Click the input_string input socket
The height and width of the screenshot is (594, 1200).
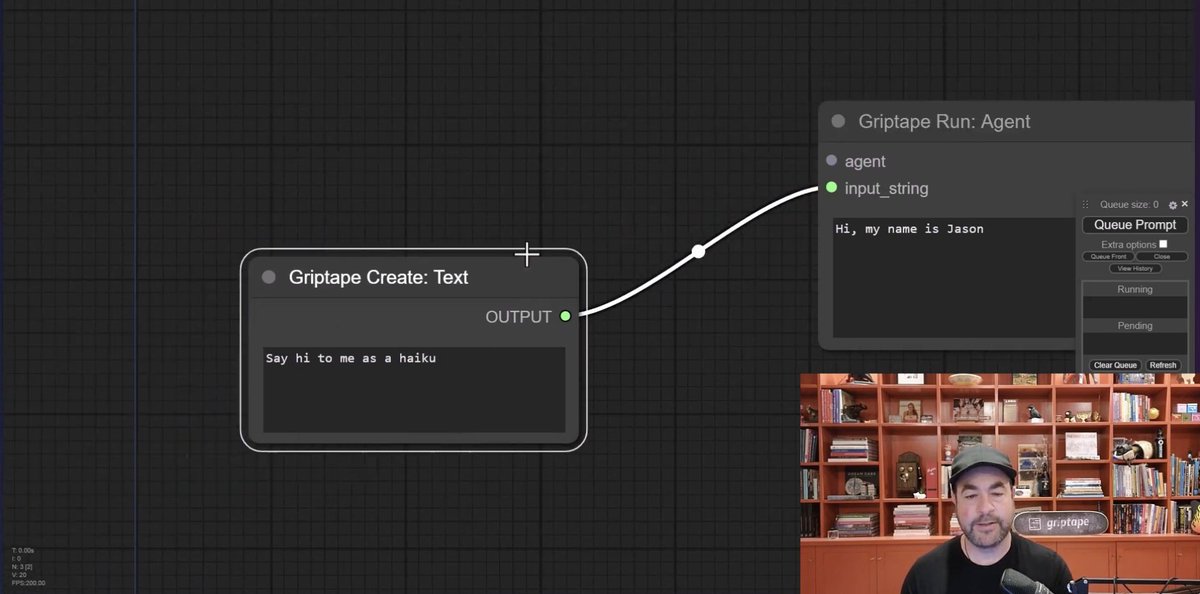pyautogui.click(x=832, y=188)
